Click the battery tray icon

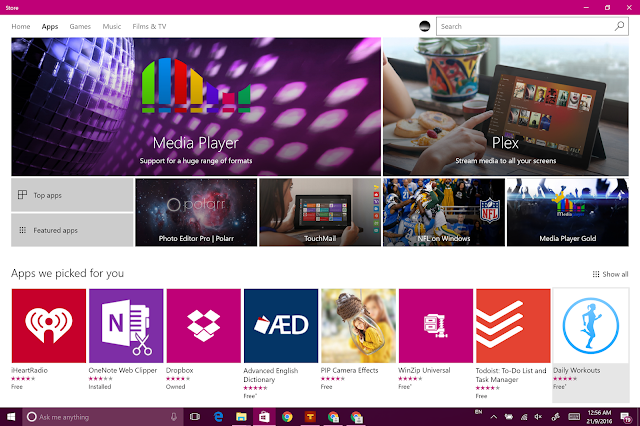509,417
